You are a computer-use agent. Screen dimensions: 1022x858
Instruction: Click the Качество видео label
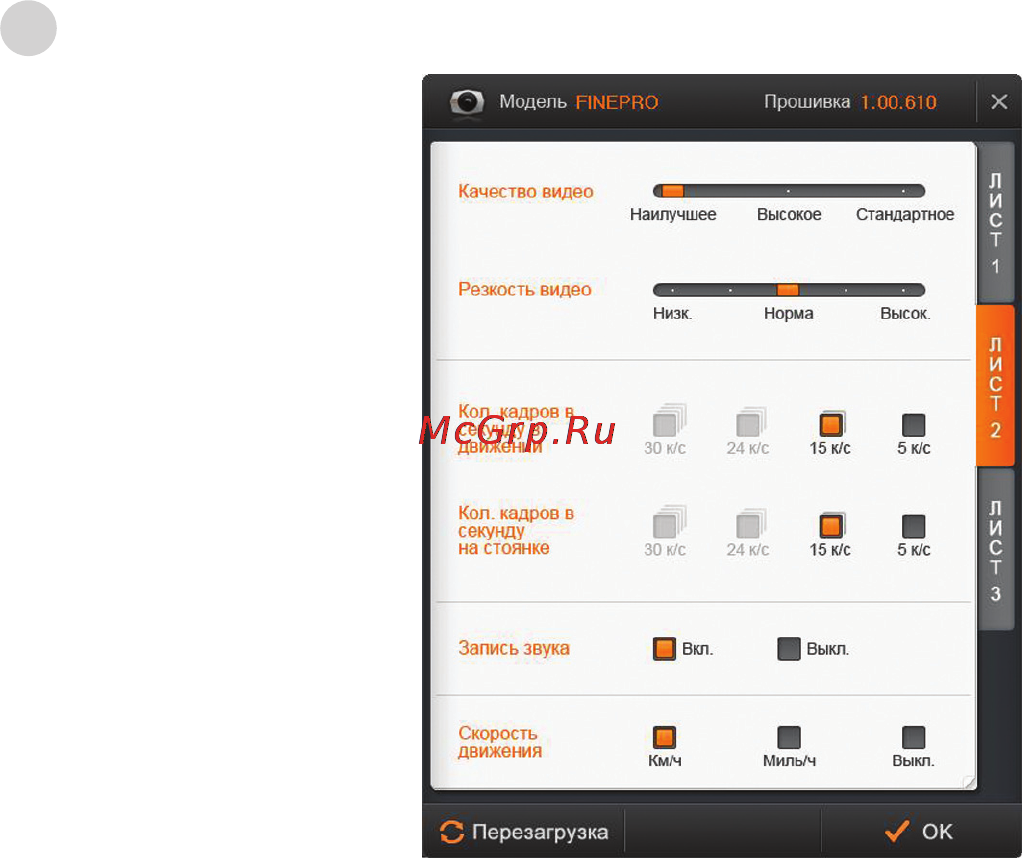click(525, 191)
